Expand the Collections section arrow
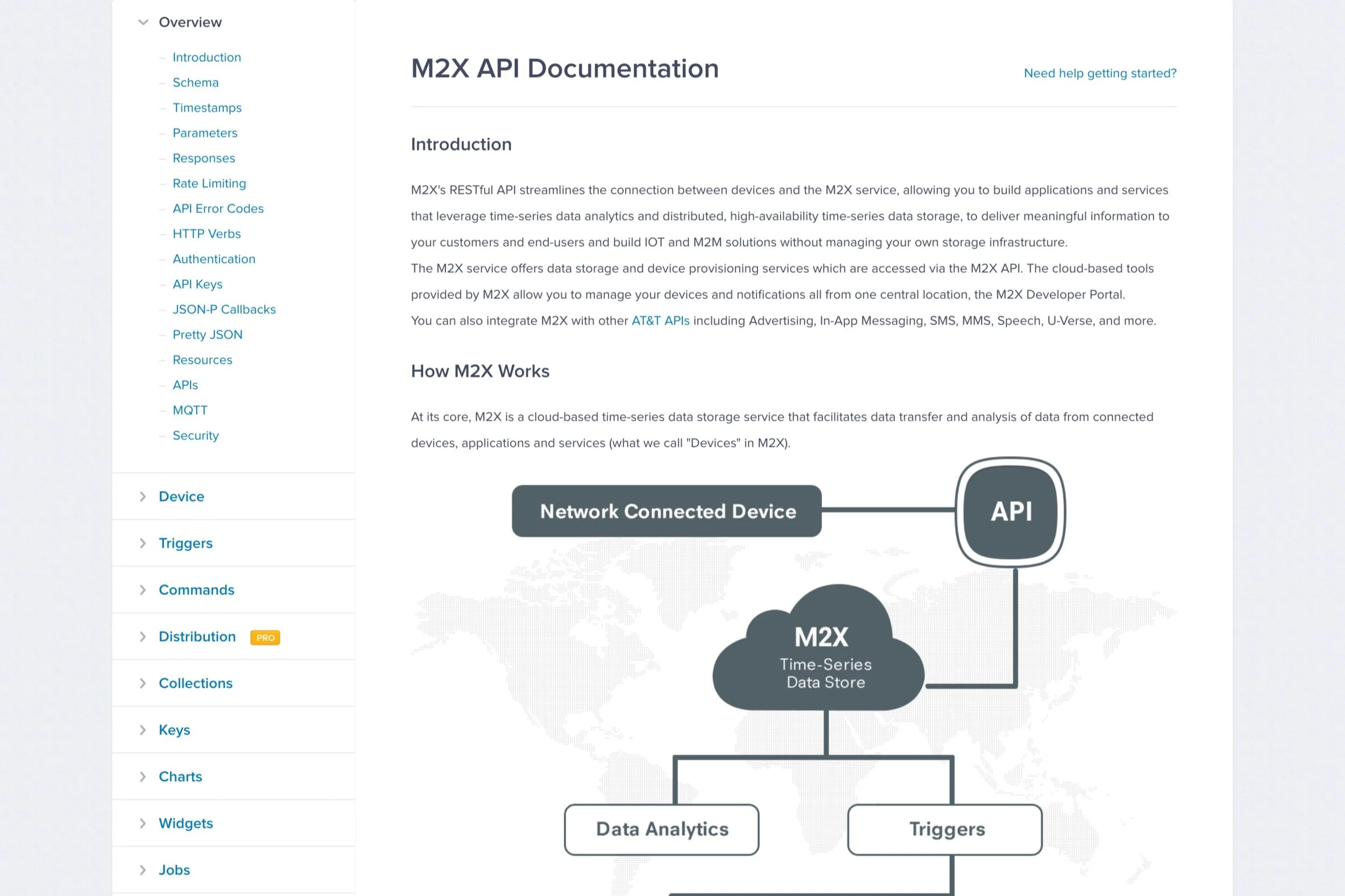This screenshot has width=1345, height=896. tap(143, 684)
